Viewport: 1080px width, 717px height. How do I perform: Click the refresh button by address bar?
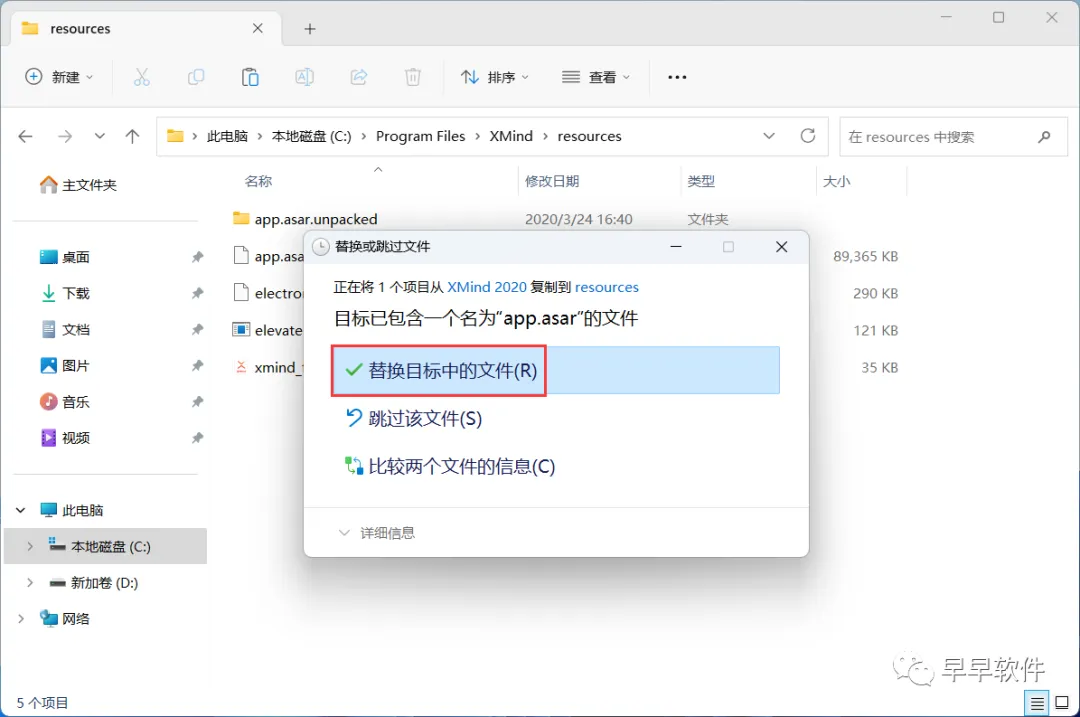click(808, 136)
